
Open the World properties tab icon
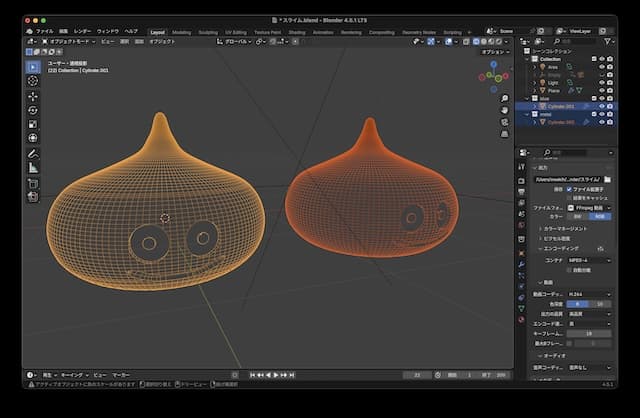(521, 225)
